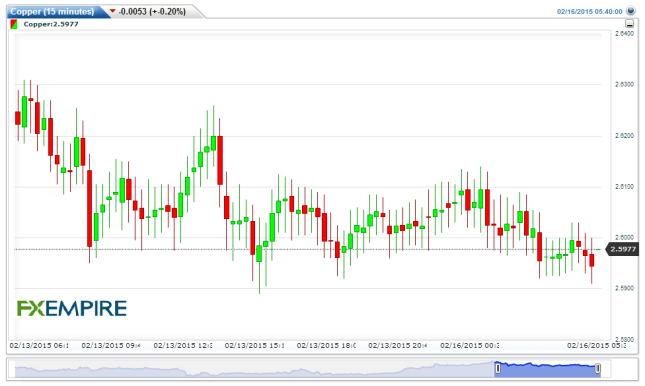Click the 02/13/2015 18 time axis label

click(x=326, y=345)
